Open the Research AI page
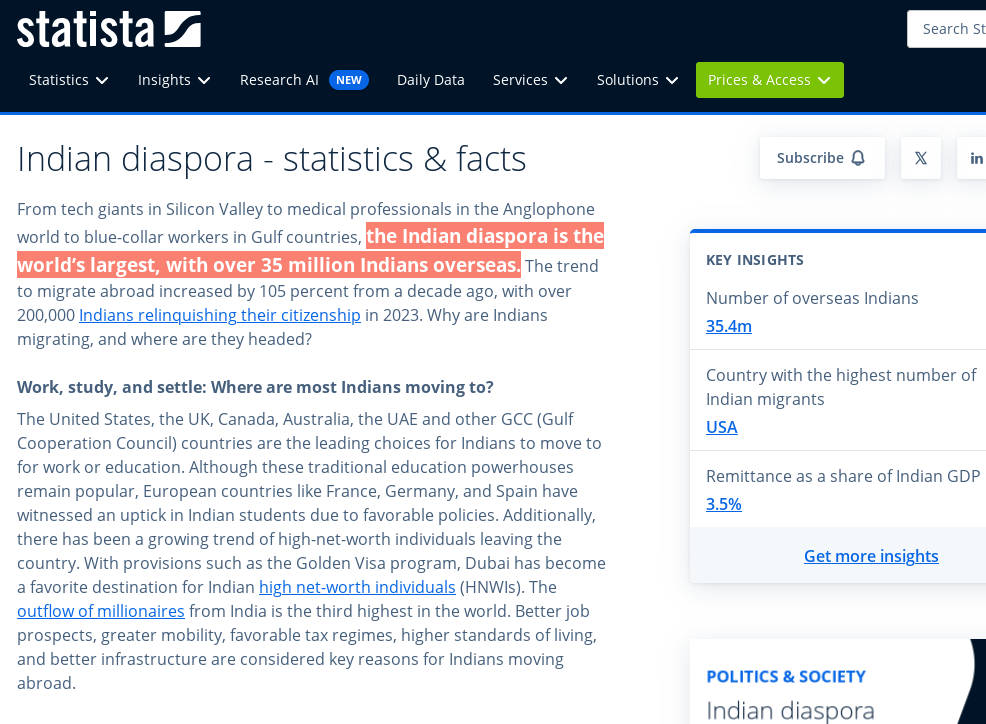986x724 pixels. pyautogui.click(x=279, y=80)
